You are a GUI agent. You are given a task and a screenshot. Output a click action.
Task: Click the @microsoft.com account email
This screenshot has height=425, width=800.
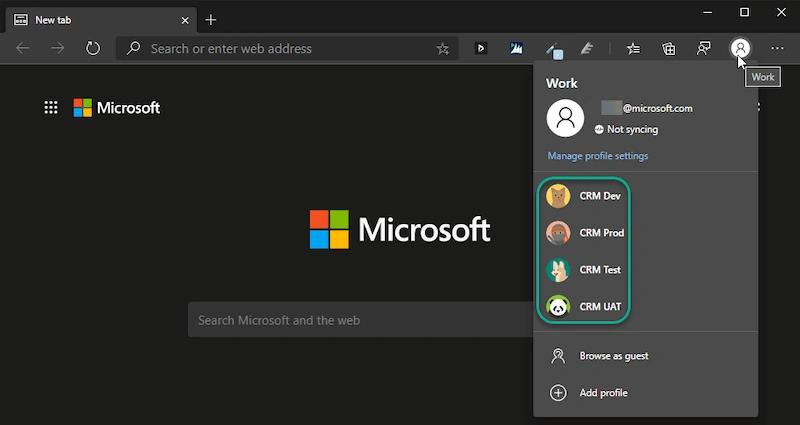(647, 108)
